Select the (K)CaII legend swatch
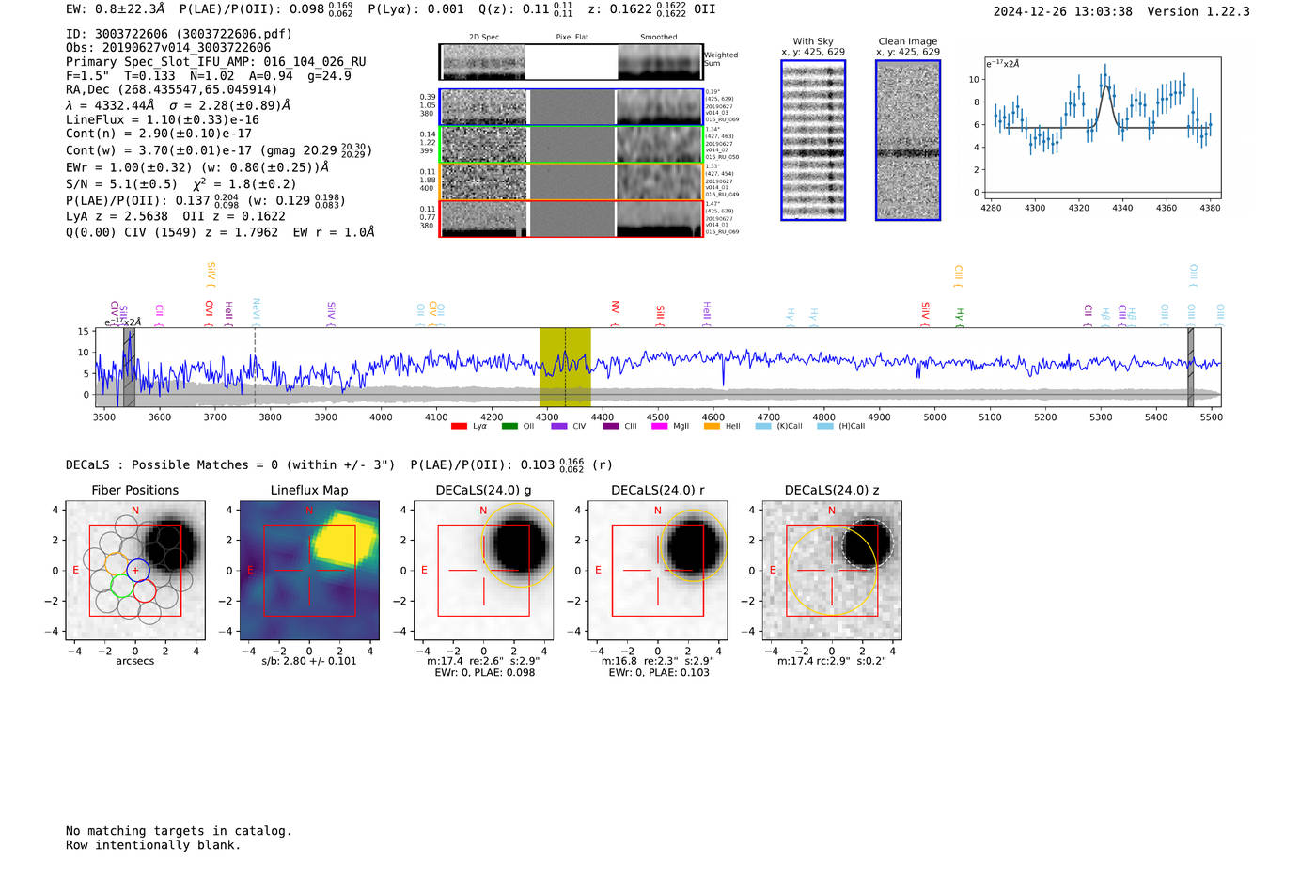1316x896 pixels. click(x=763, y=427)
